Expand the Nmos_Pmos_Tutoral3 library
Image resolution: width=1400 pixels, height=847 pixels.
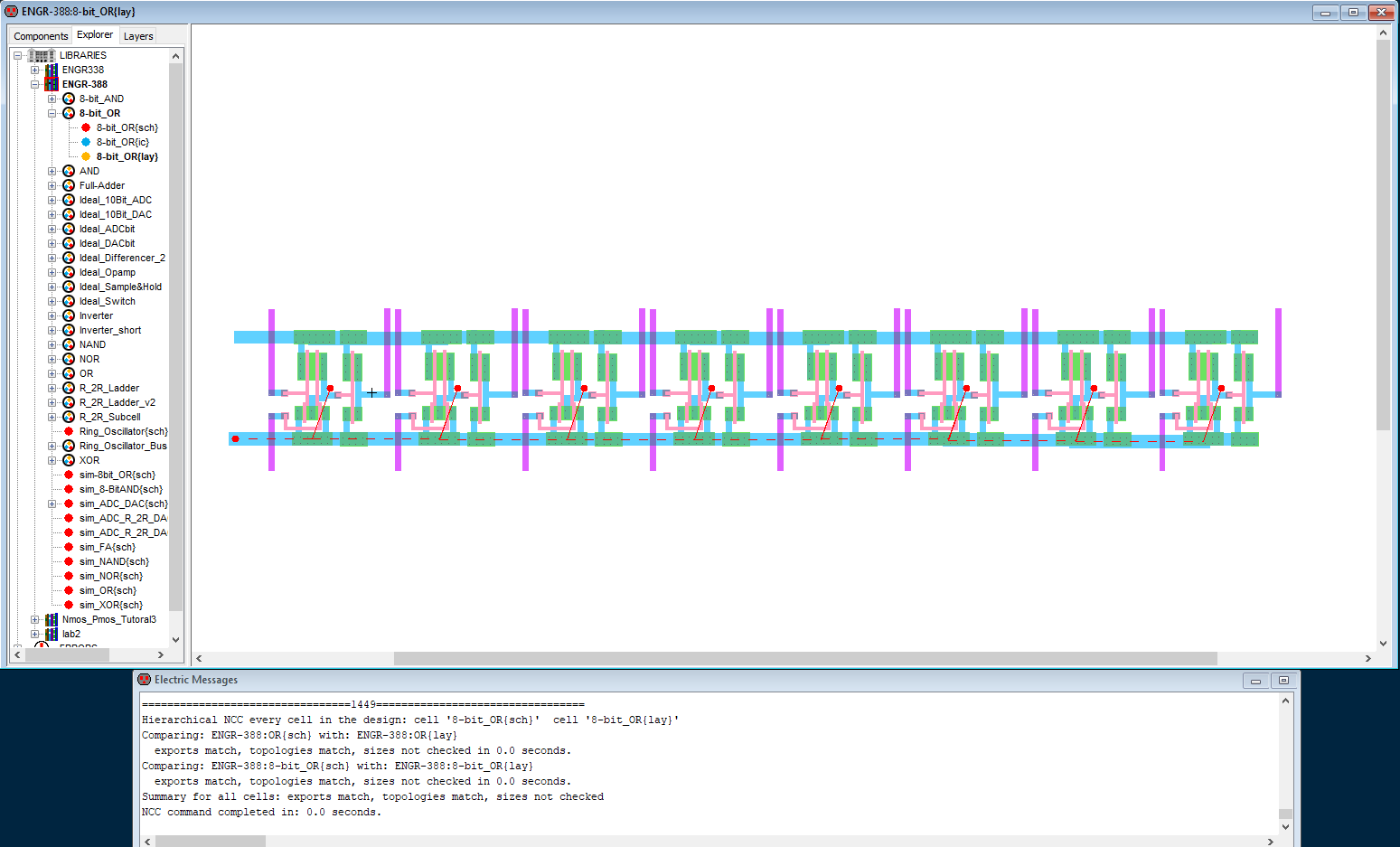[35, 619]
